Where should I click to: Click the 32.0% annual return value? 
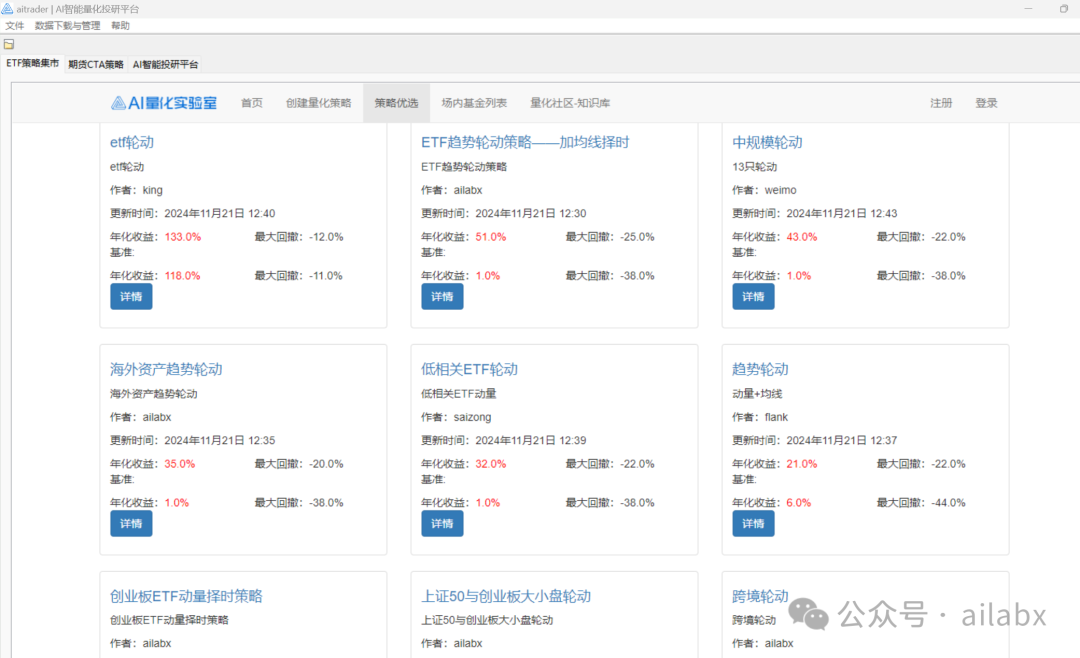(490, 464)
